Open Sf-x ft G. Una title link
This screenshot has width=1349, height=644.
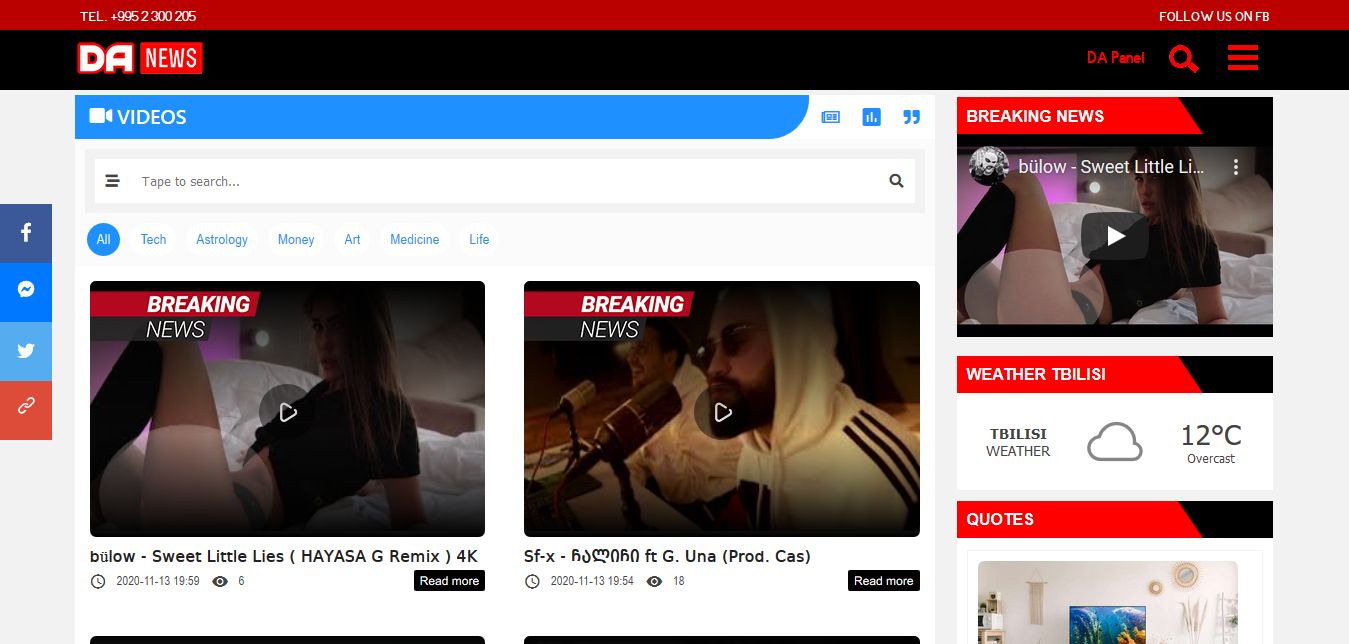click(667, 556)
